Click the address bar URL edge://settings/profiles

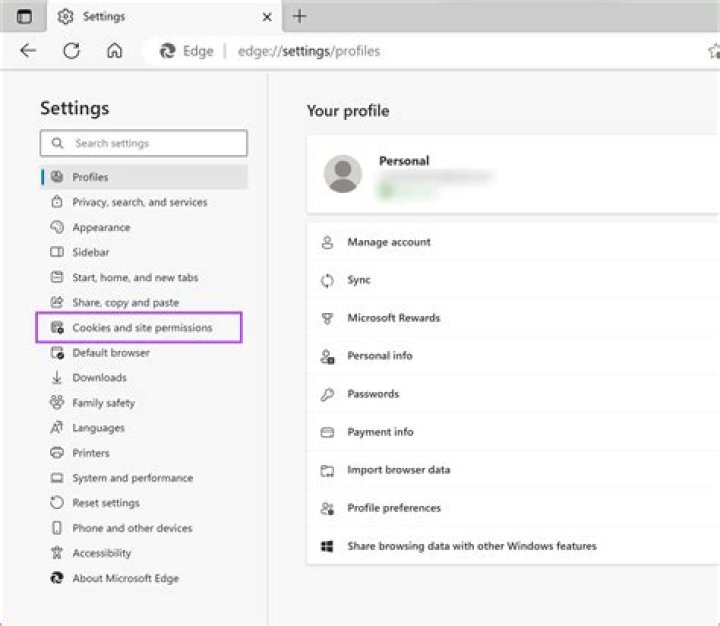coord(309,51)
